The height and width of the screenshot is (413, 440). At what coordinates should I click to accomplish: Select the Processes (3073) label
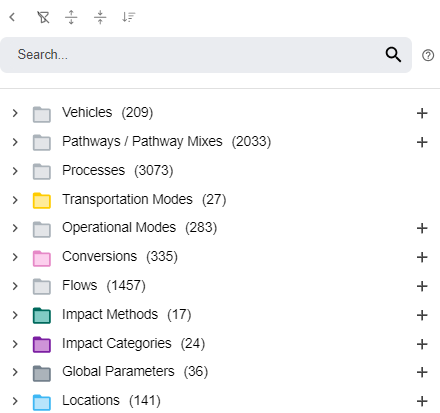(118, 171)
